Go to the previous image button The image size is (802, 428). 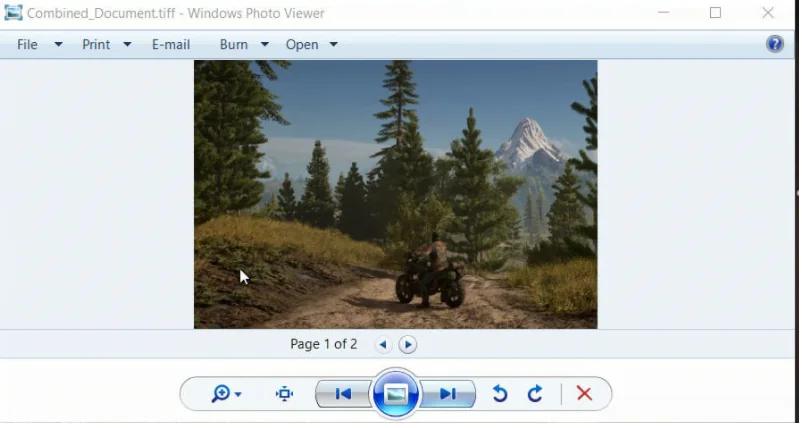tap(343, 394)
